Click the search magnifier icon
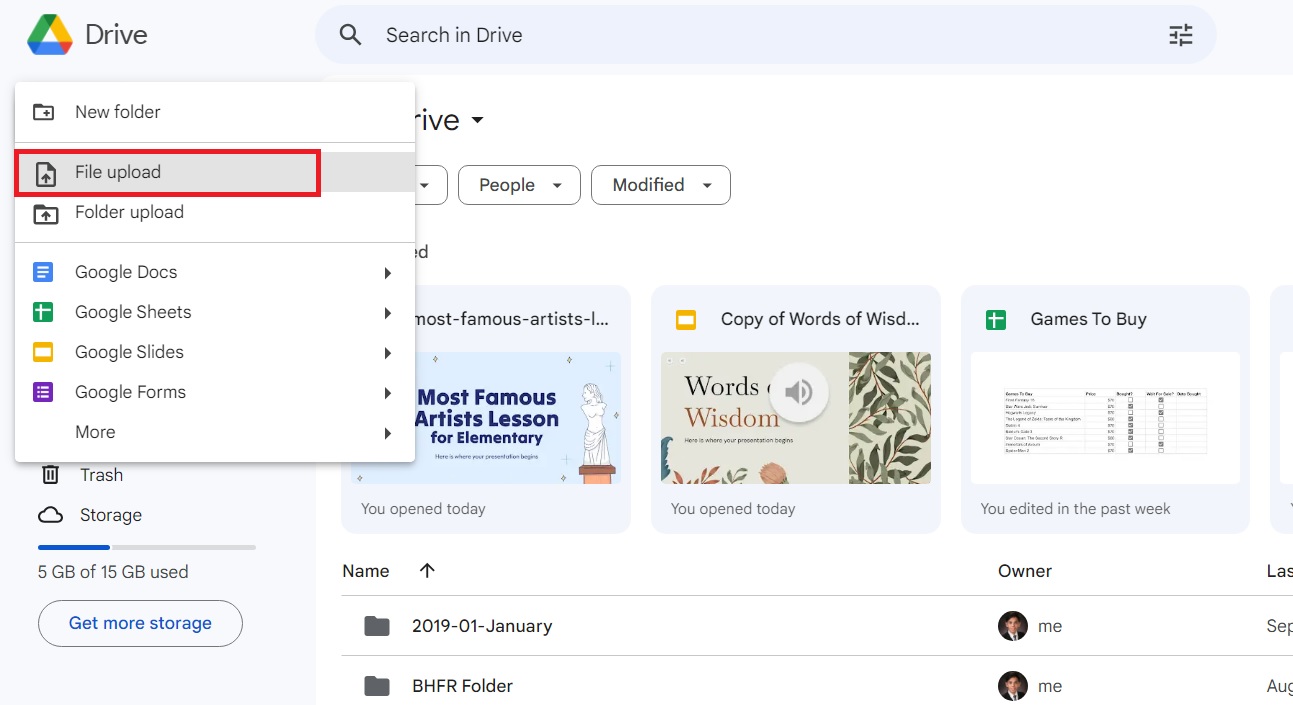This screenshot has height=705, width=1293. [350, 35]
